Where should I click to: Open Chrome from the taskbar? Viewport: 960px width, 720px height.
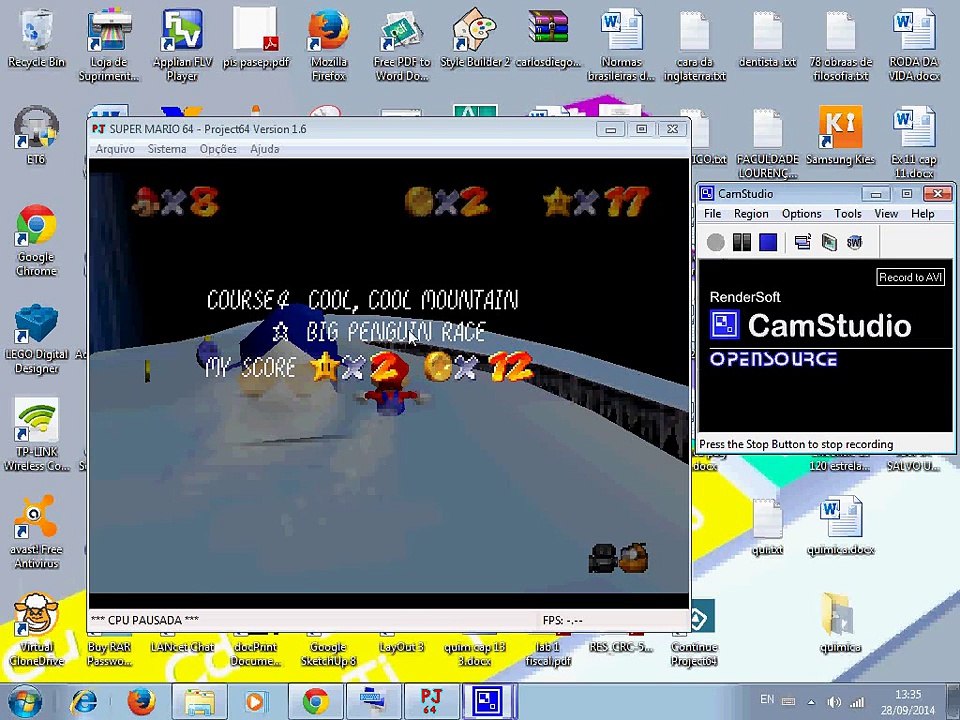(315, 702)
